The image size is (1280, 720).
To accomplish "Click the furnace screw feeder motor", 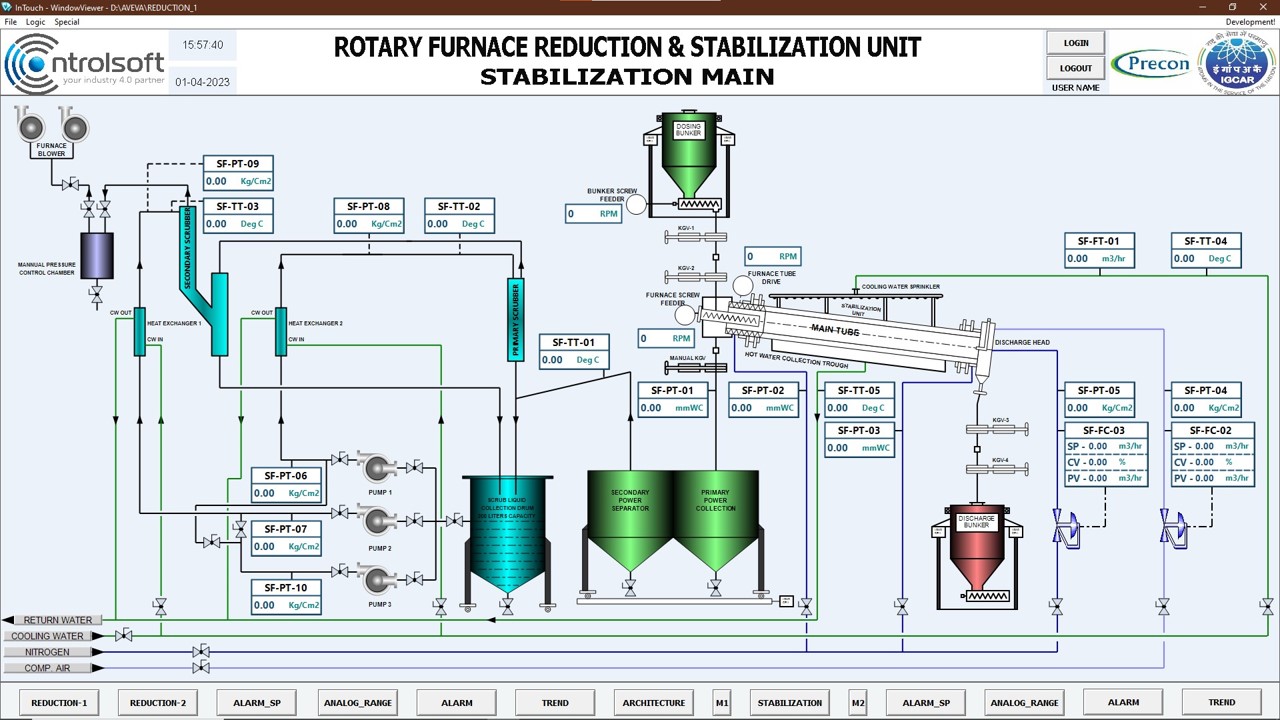I will click(684, 316).
